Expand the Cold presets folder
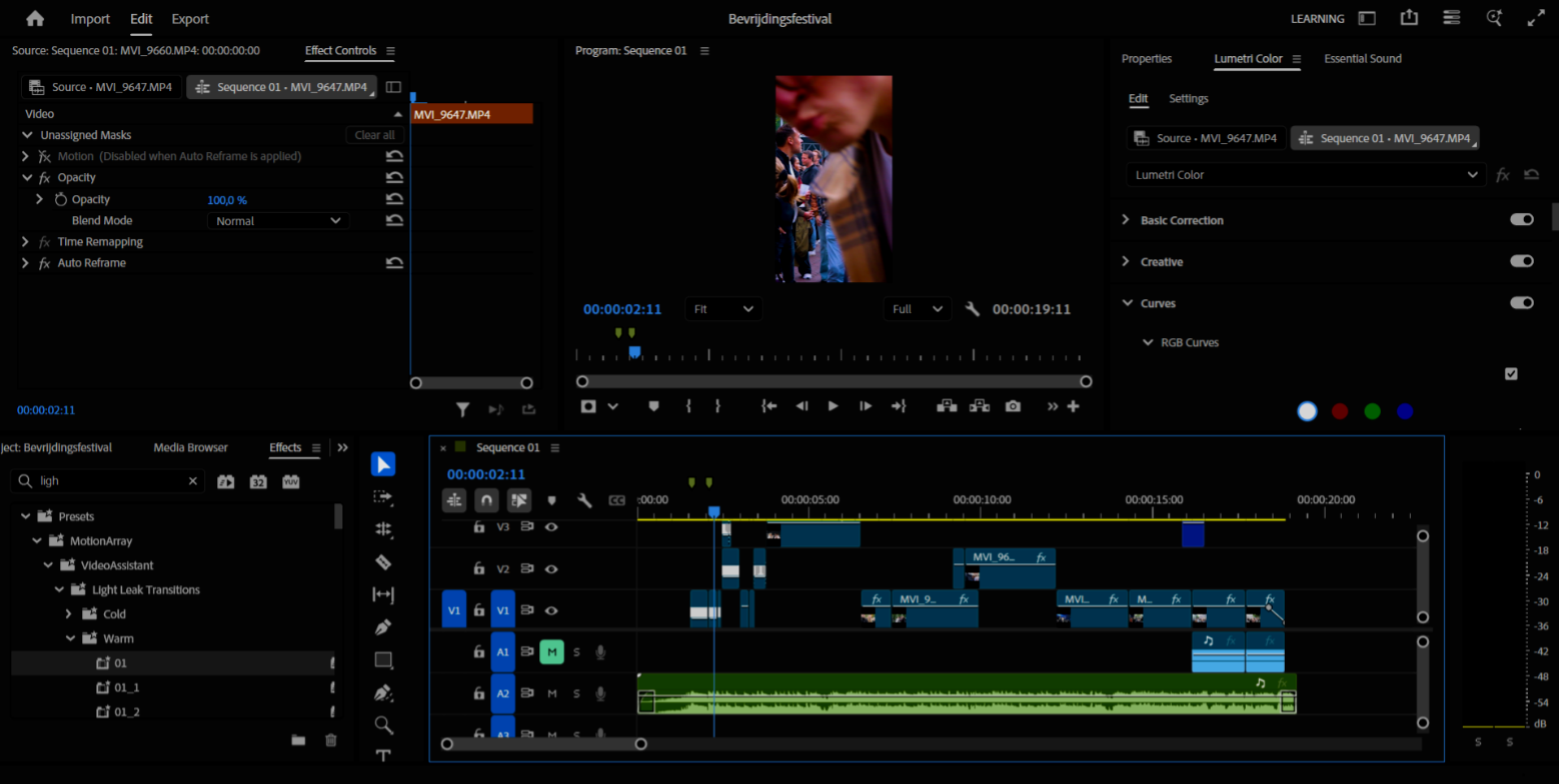This screenshot has height=784, width=1559. [69, 614]
